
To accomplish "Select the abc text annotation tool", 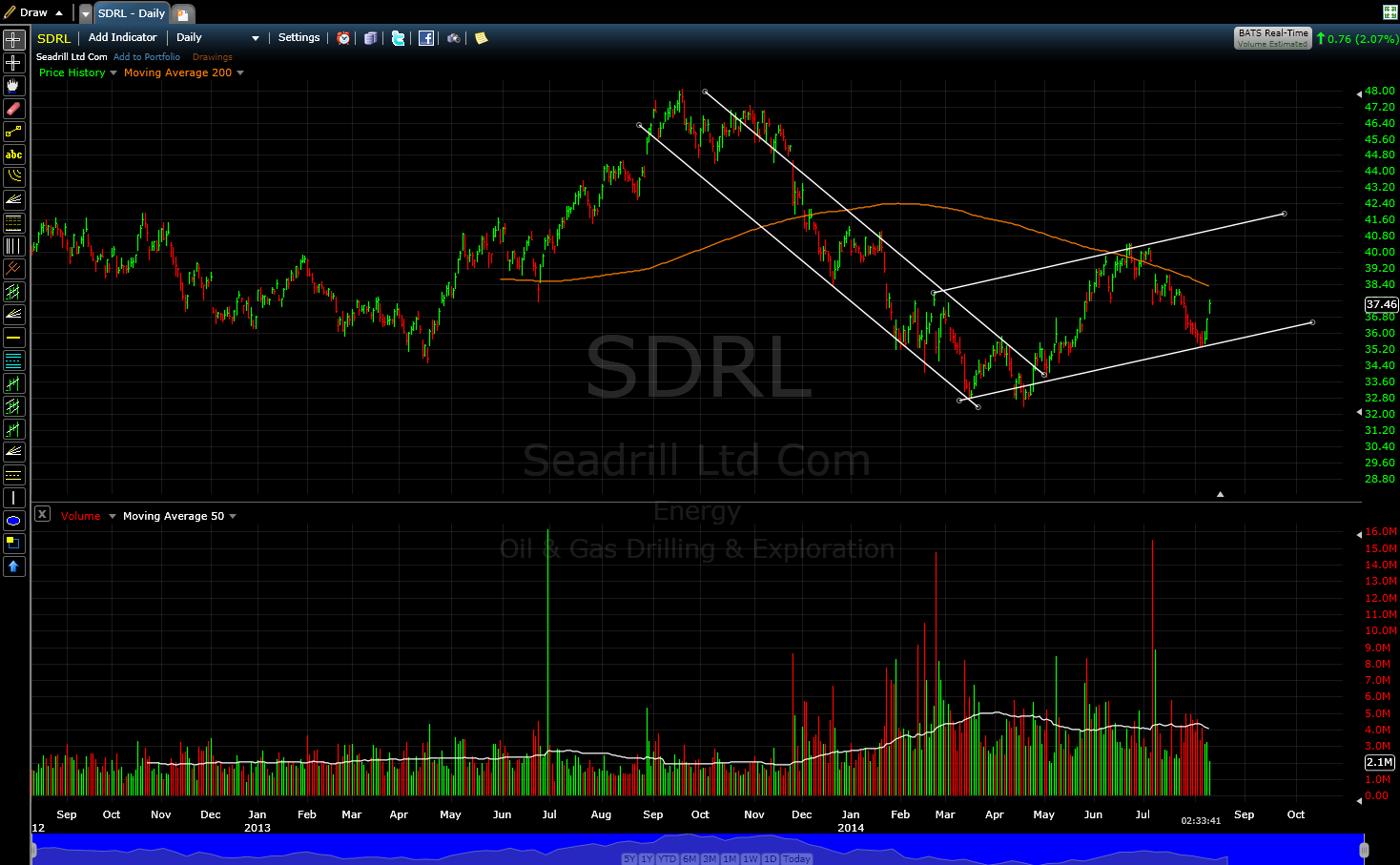I will [x=13, y=154].
